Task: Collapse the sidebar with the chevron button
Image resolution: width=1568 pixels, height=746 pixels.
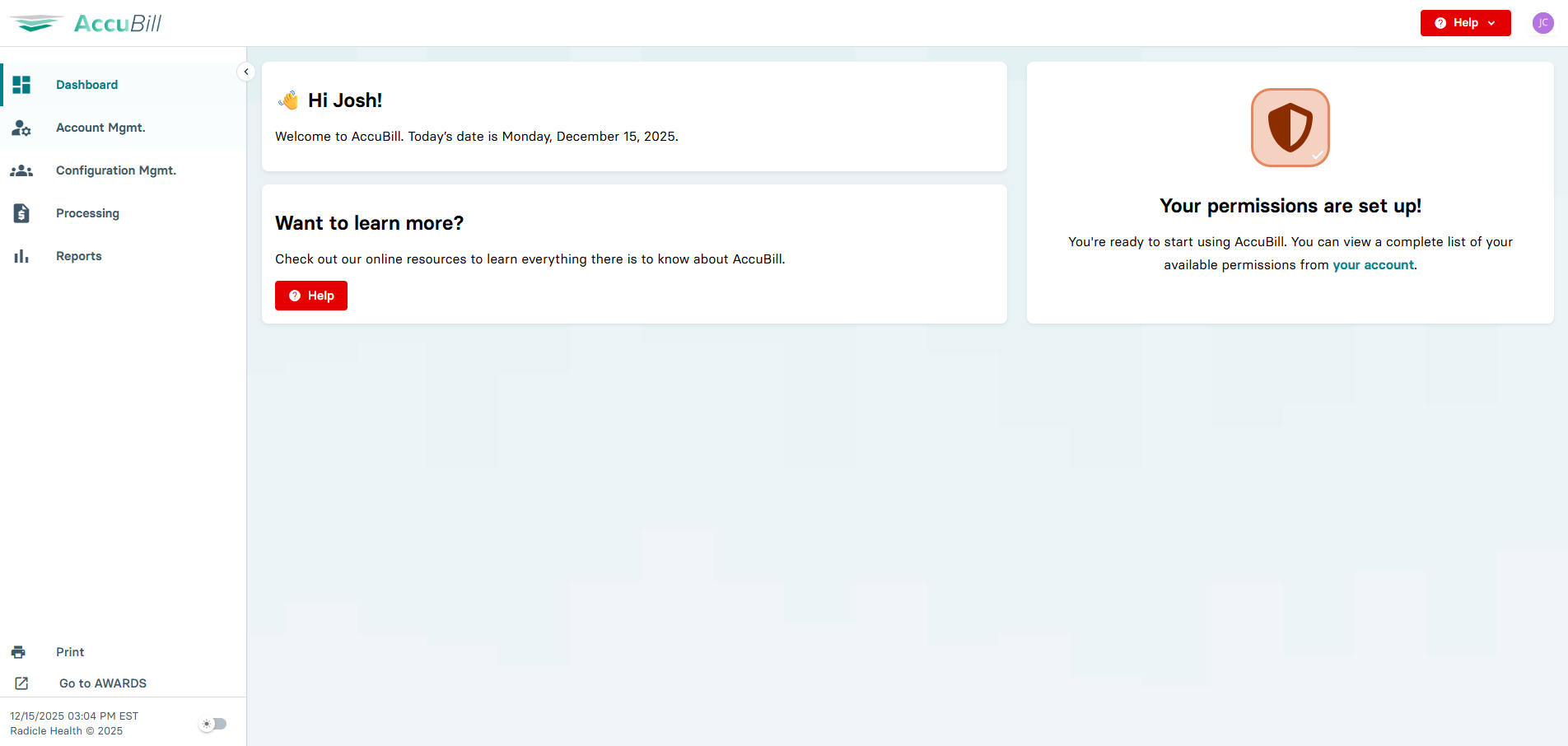Action: (245, 72)
